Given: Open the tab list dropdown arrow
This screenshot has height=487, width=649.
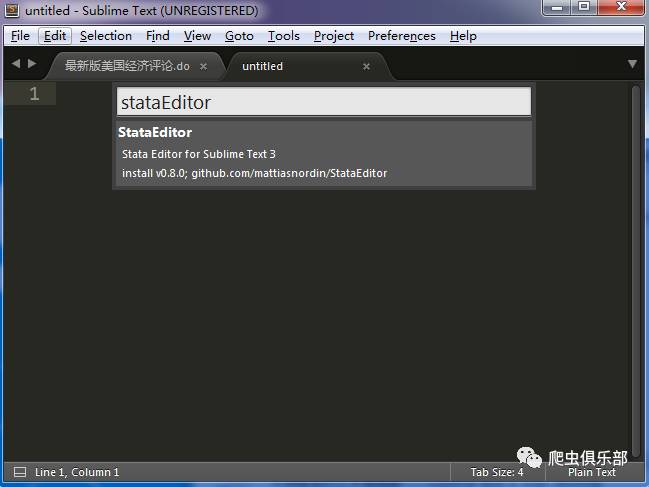Looking at the screenshot, I should (632, 64).
